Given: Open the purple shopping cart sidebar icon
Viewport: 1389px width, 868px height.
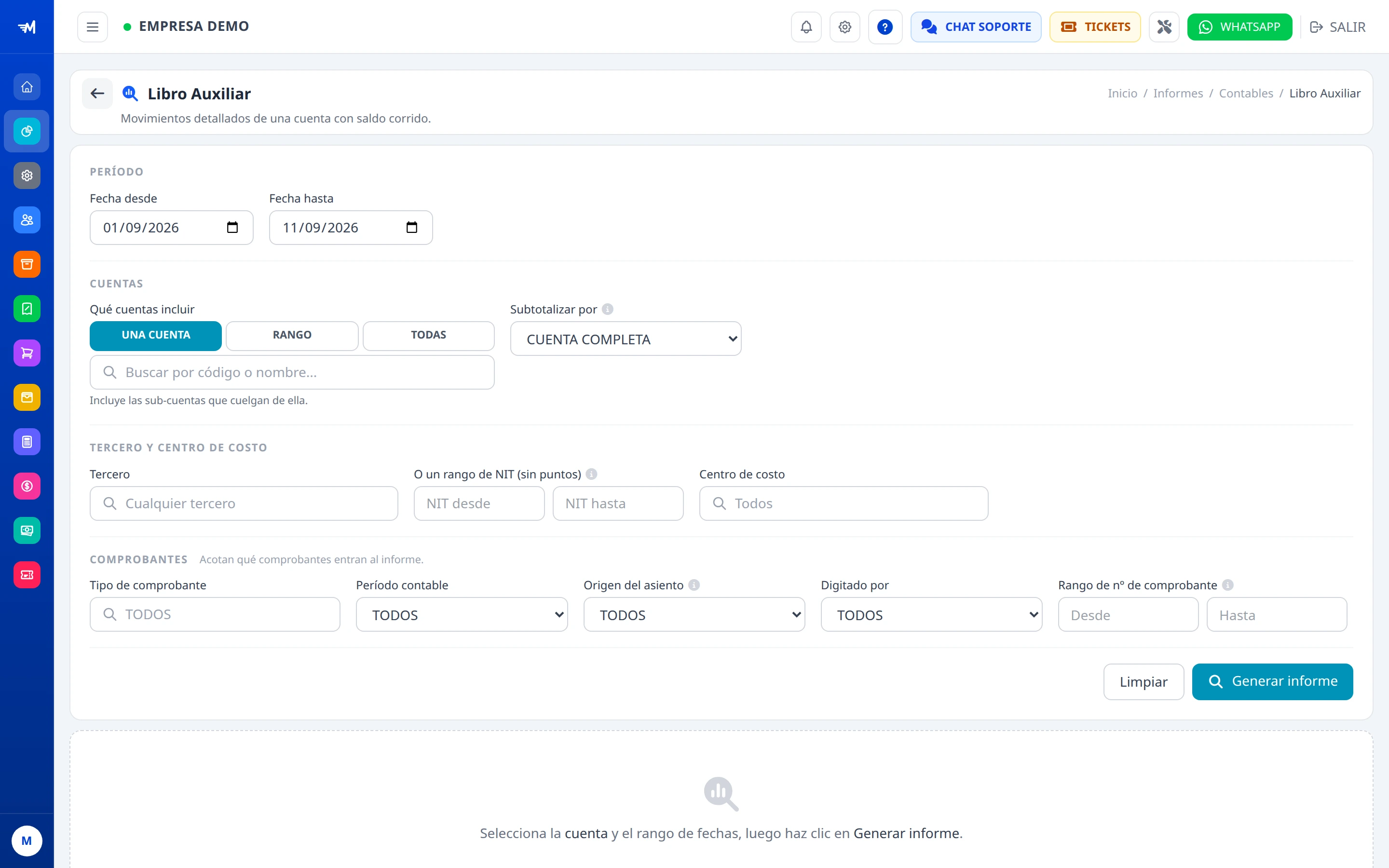Looking at the screenshot, I should pos(27,353).
